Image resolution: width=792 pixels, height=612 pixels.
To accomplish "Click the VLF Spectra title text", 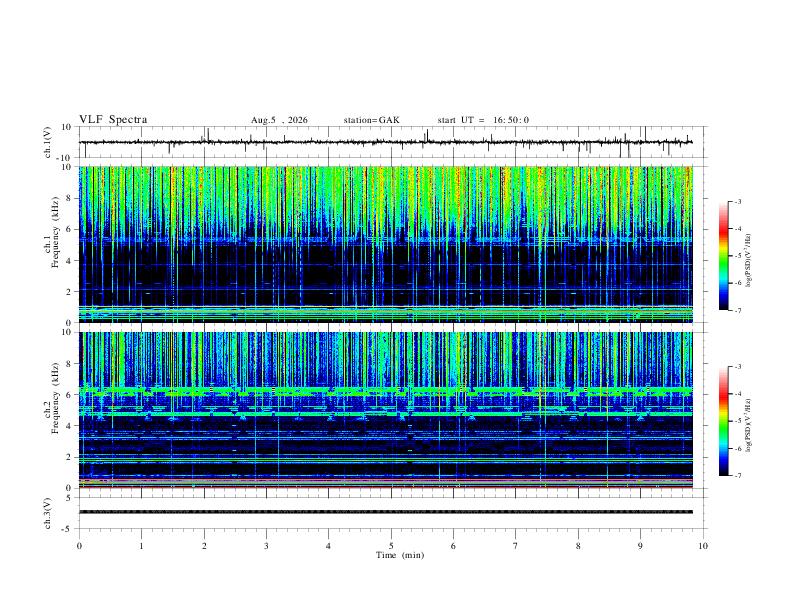I will point(113,120).
